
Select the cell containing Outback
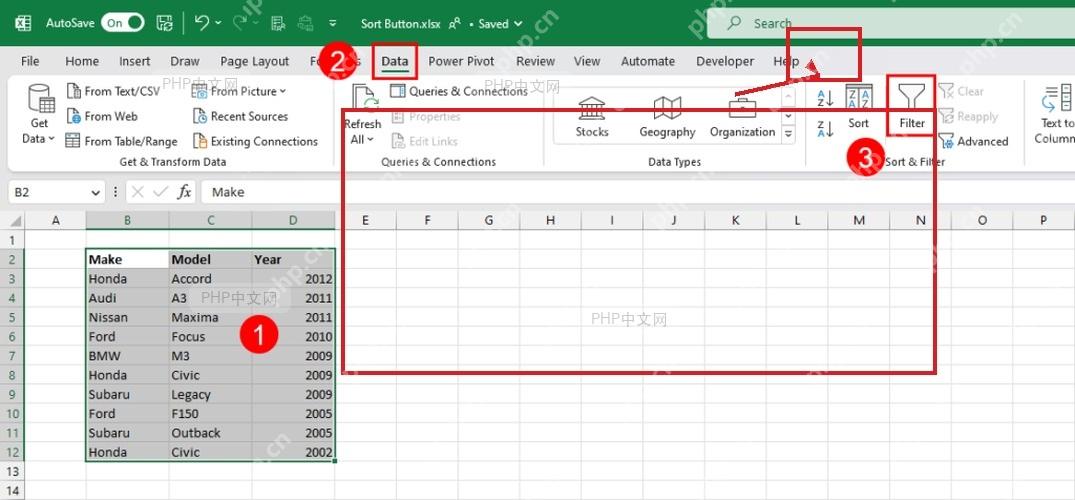click(210, 433)
